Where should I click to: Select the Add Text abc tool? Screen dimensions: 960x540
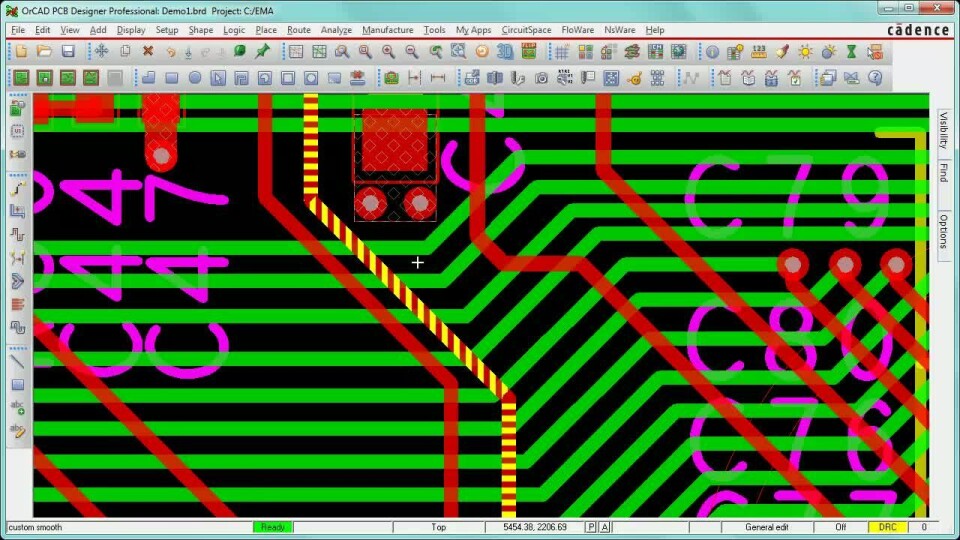(x=18, y=408)
